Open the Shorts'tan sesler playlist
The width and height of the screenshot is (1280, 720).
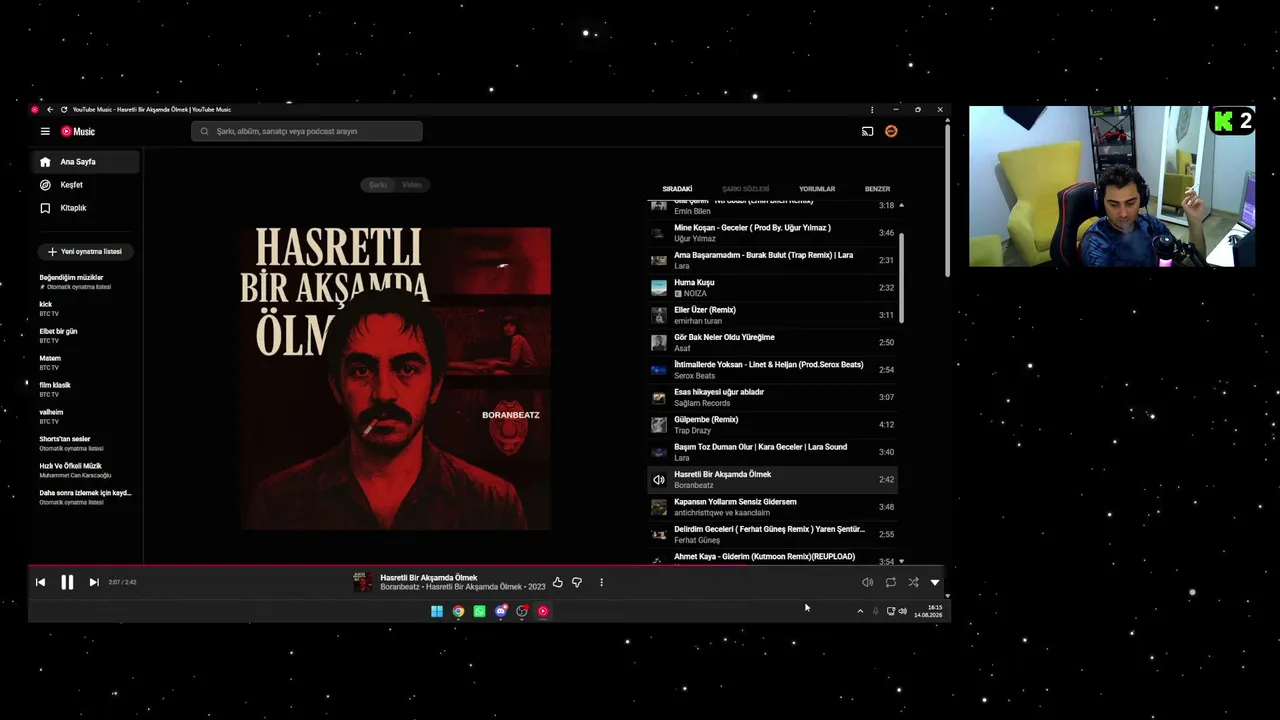(x=86, y=444)
